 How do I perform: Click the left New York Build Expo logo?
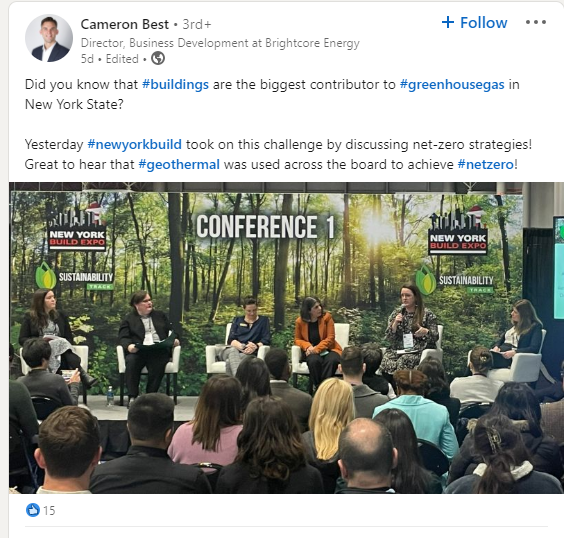pos(77,227)
